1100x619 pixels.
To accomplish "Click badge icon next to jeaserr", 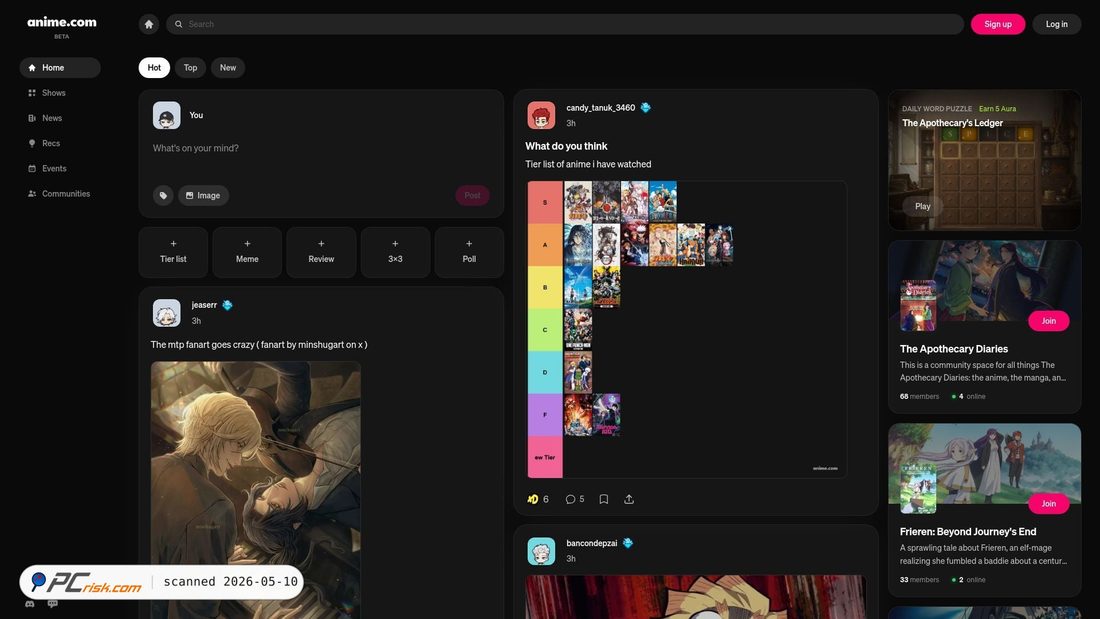I will [227, 305].
